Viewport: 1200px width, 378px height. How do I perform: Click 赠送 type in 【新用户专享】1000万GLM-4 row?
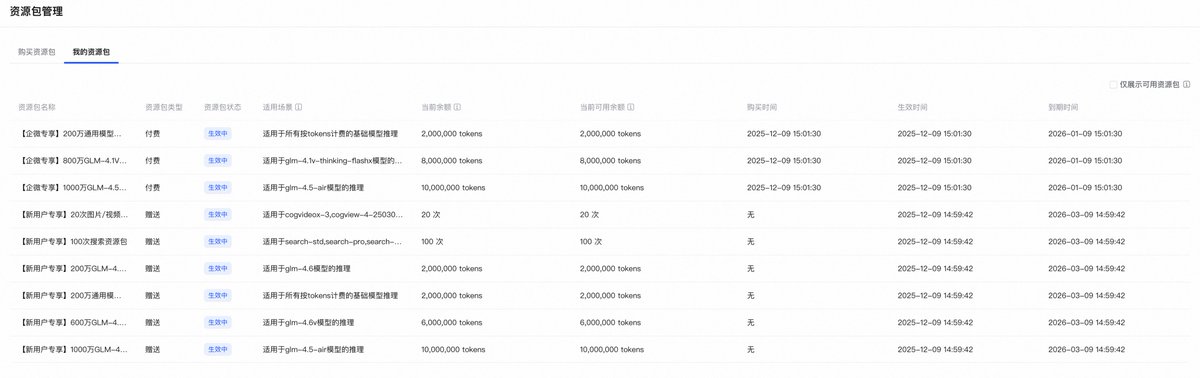pyautogui.click(x=152, y=349)
